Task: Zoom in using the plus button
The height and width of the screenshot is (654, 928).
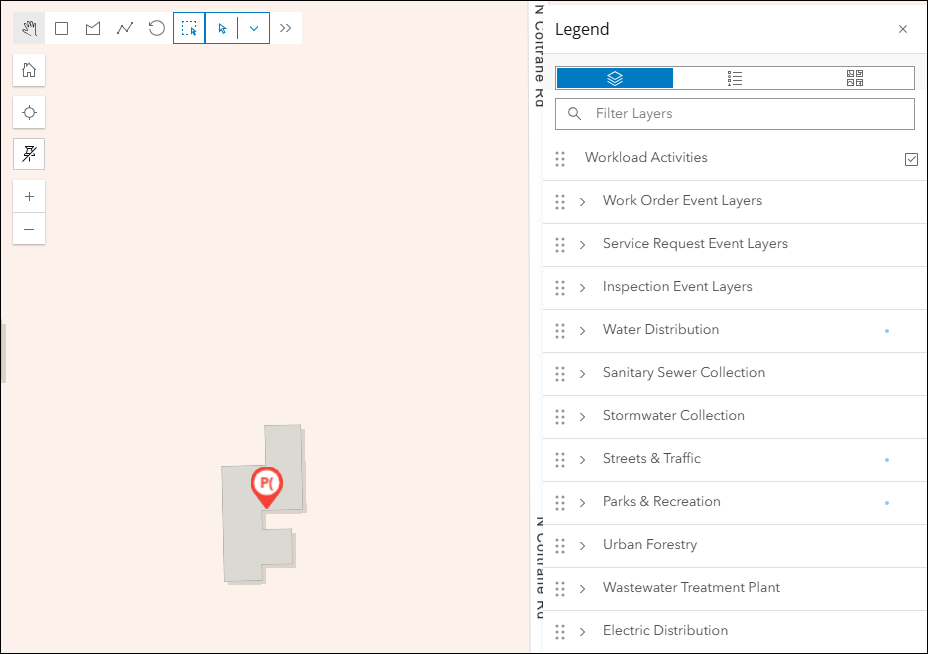Action: [28, 196]
